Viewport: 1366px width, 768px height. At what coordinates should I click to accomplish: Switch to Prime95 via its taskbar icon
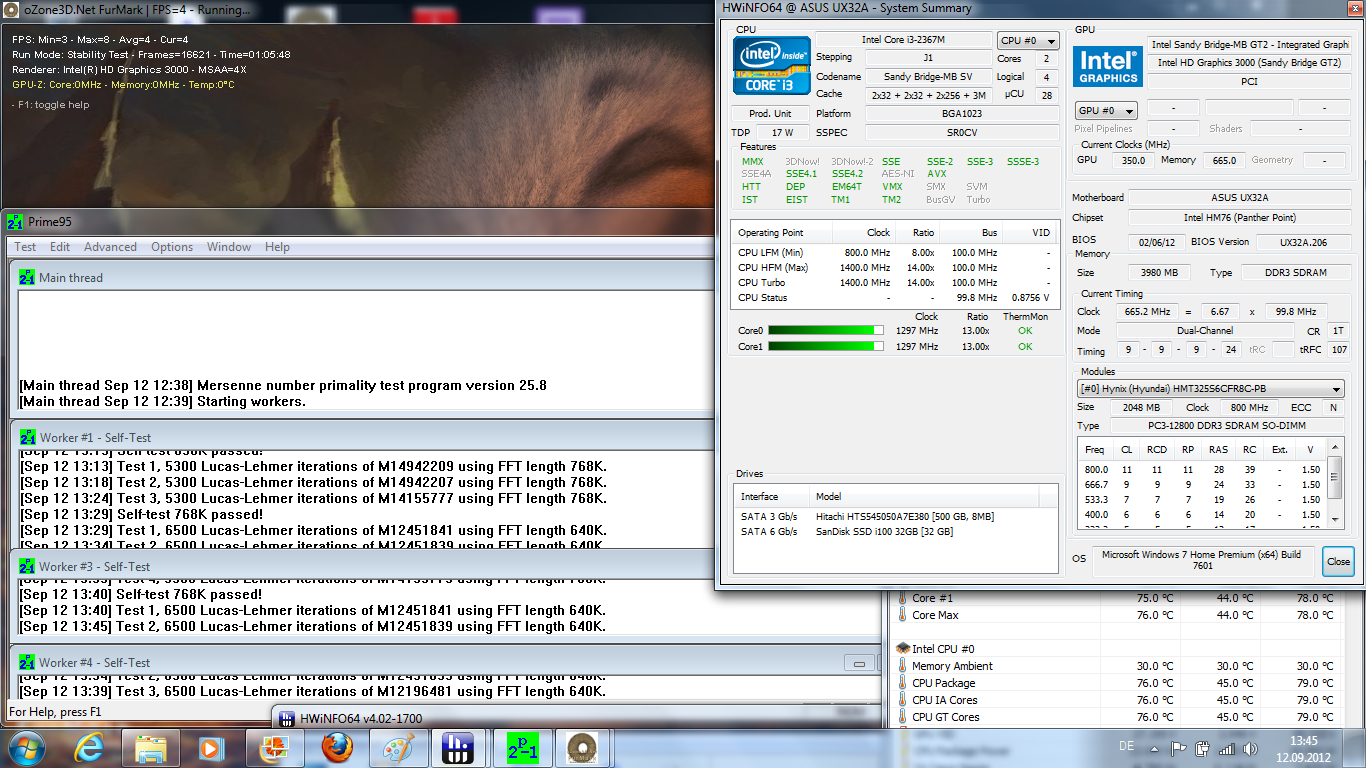click(521, 748)
